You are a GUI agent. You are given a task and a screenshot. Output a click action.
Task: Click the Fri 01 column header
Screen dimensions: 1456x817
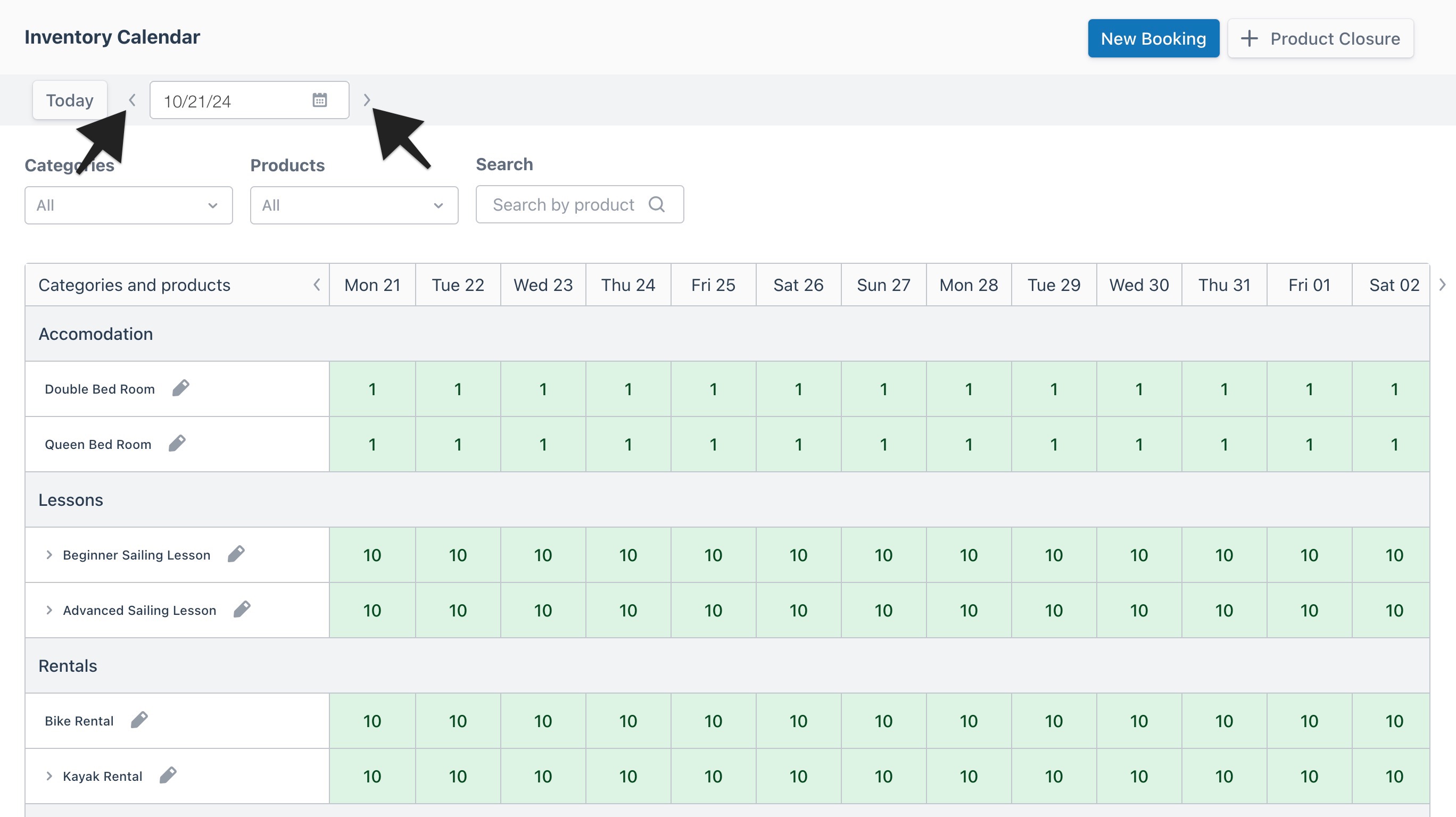tap(1310, 285)
